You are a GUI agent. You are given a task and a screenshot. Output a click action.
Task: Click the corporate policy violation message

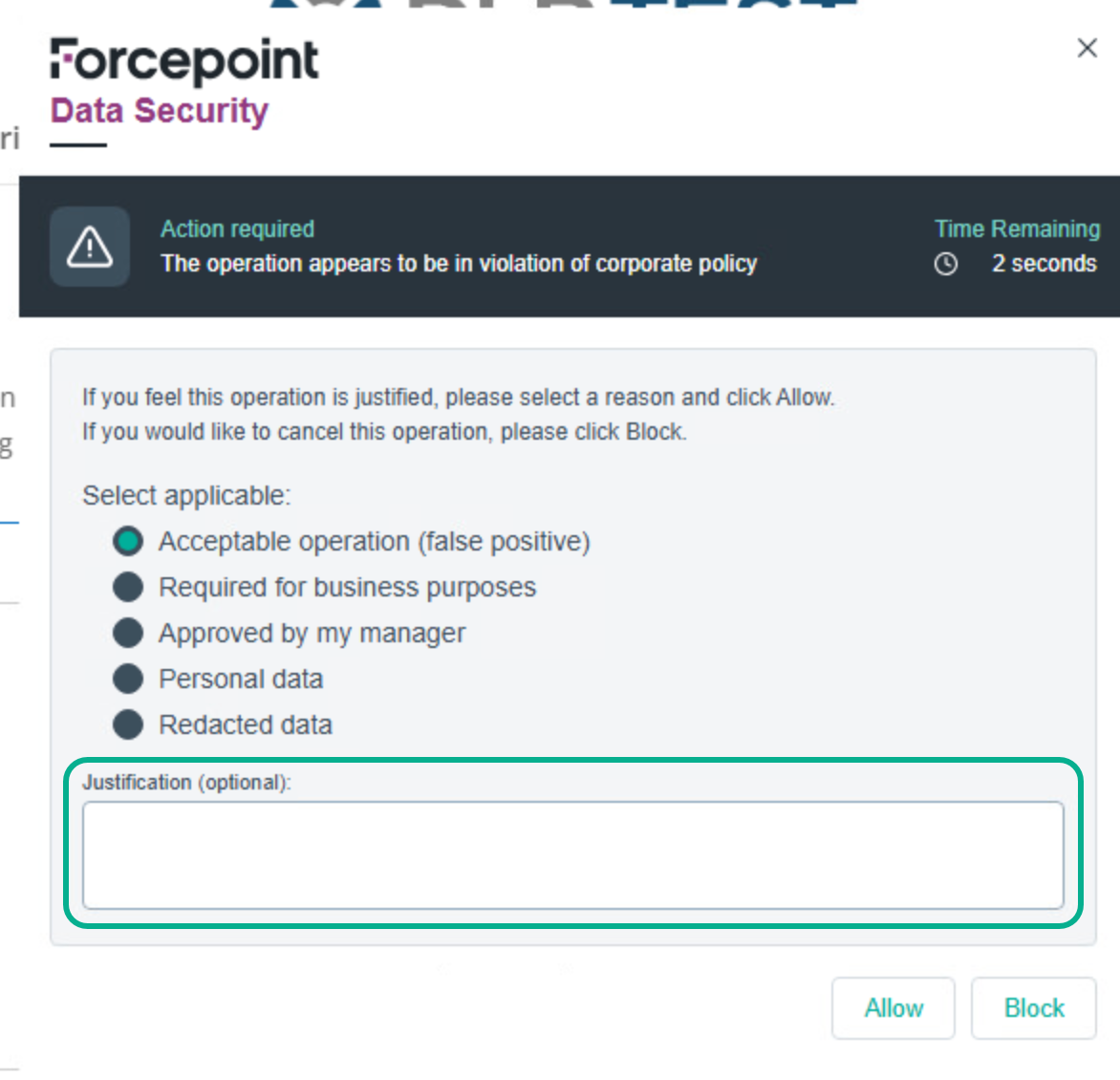[459, 264]
